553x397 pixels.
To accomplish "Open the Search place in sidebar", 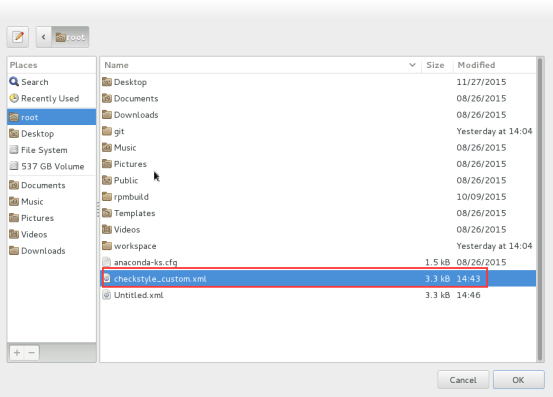I will (x=51, y=82).
